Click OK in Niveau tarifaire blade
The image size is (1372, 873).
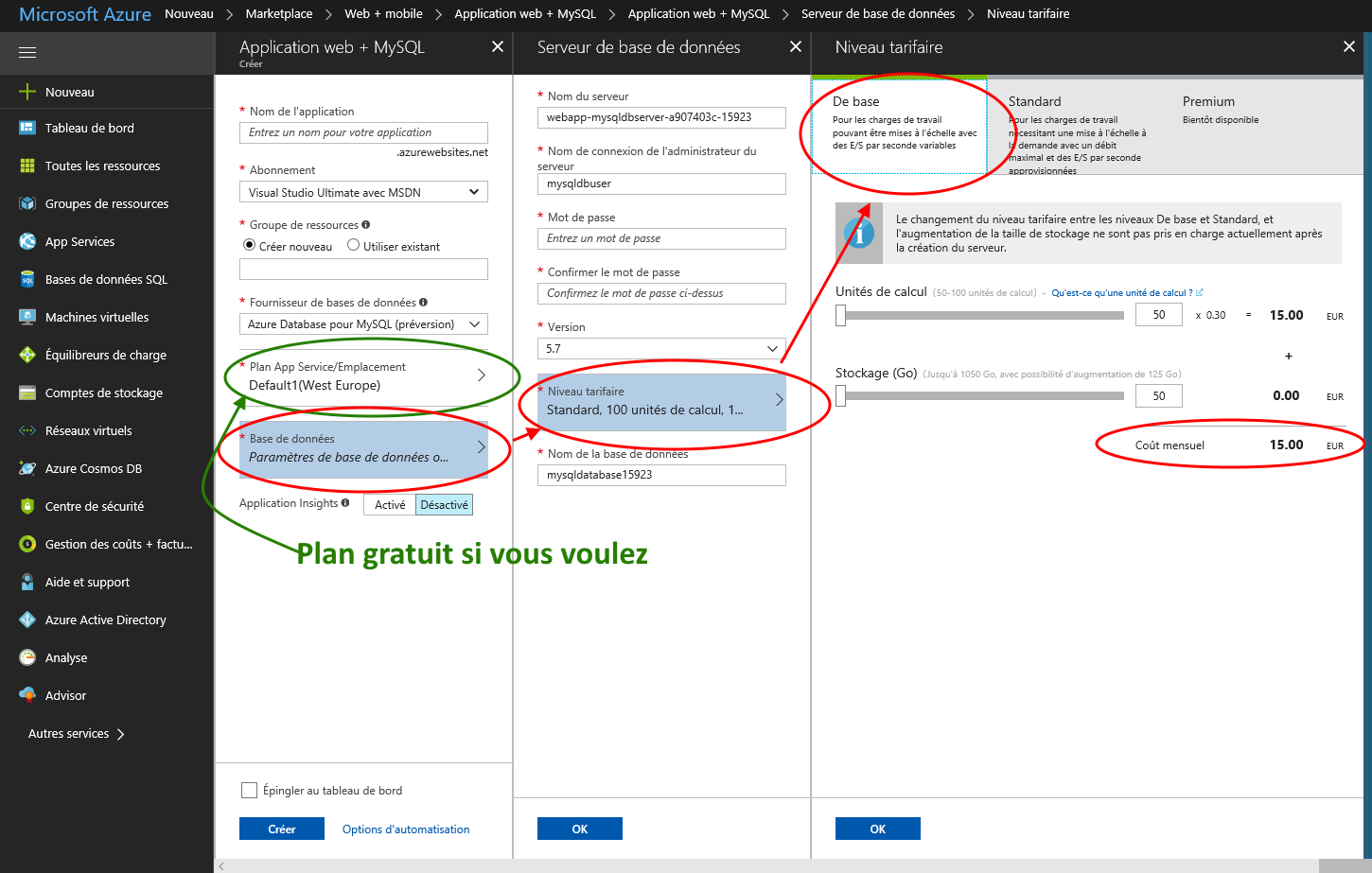tap(878, 829)
